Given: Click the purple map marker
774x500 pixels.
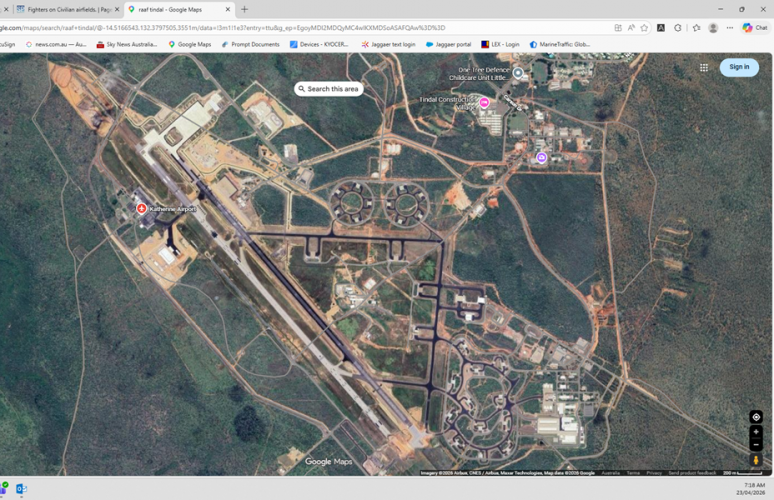Looking at the screenshot, I should [541, 158].
